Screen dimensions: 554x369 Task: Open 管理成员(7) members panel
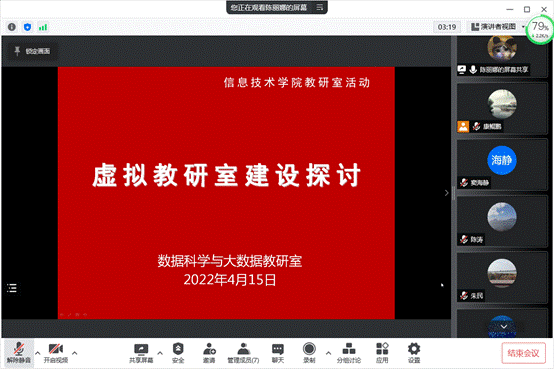tap(243, 353)
